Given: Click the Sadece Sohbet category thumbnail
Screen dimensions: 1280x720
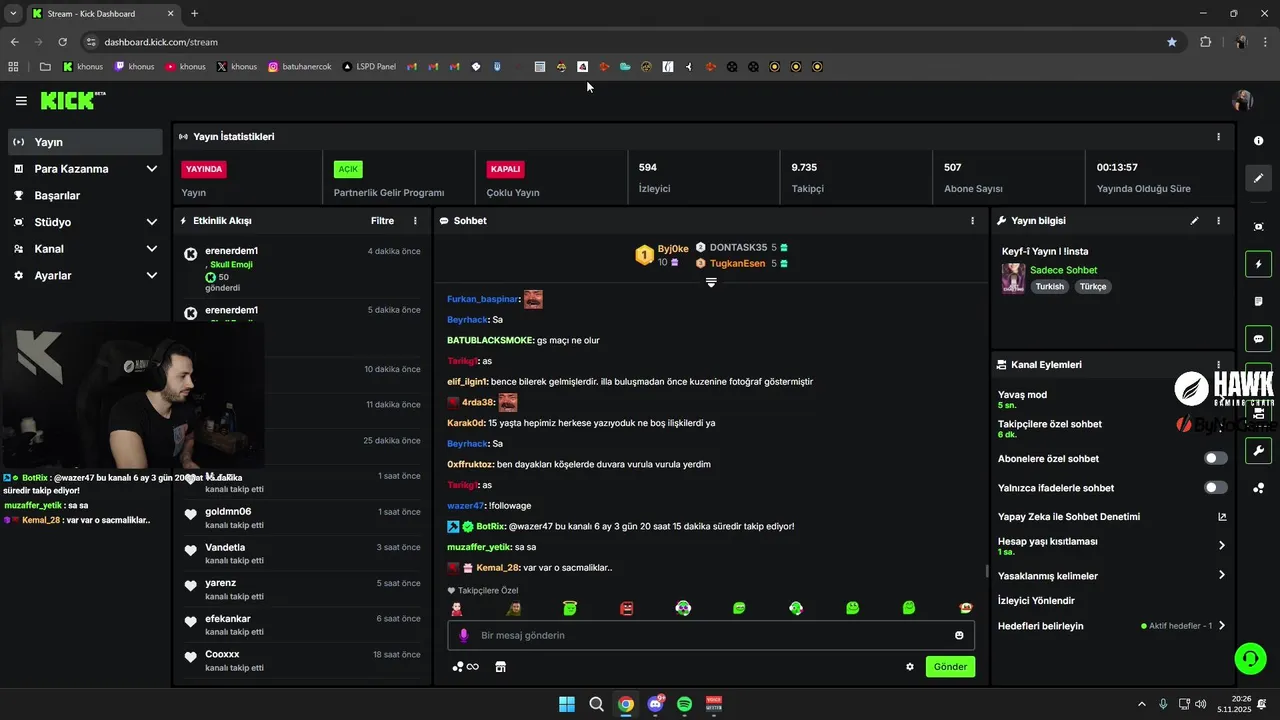Looking at the screenshot, I should (x=1013, y=278).
